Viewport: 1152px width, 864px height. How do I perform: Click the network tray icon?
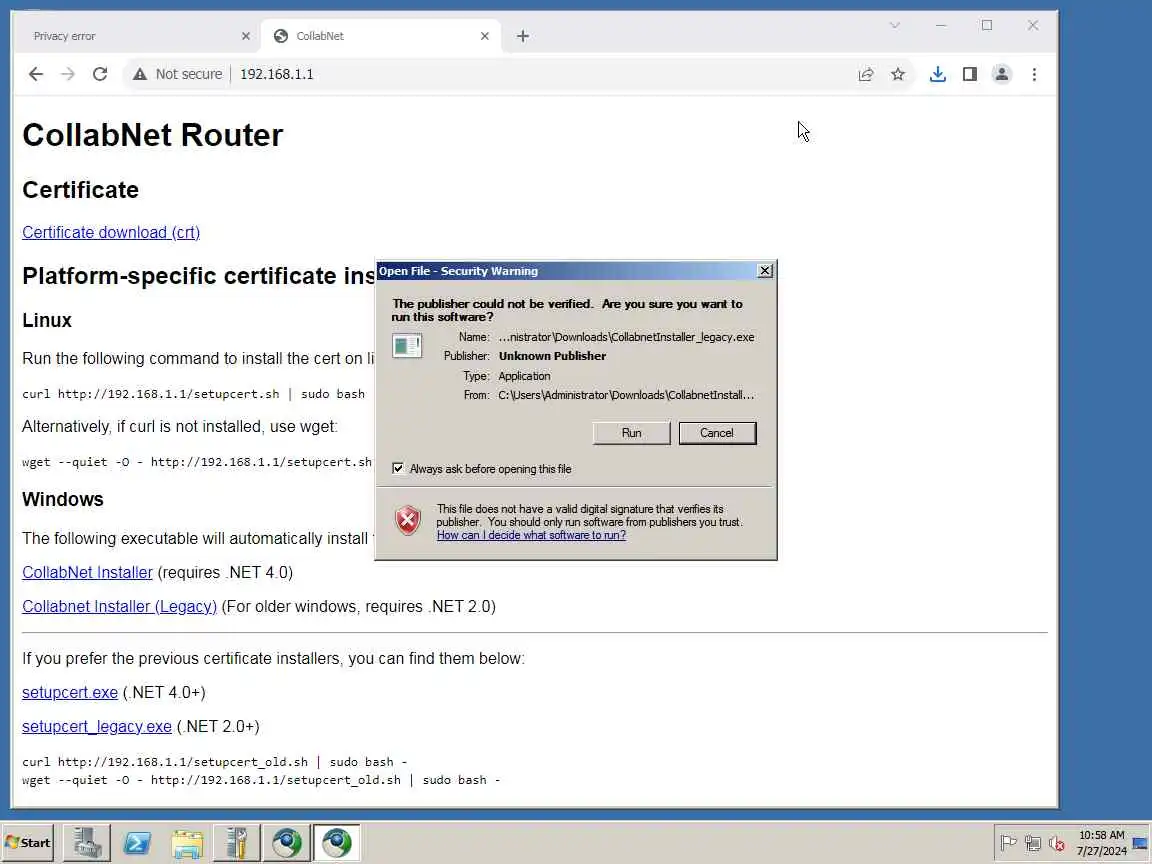point(1033,843)
